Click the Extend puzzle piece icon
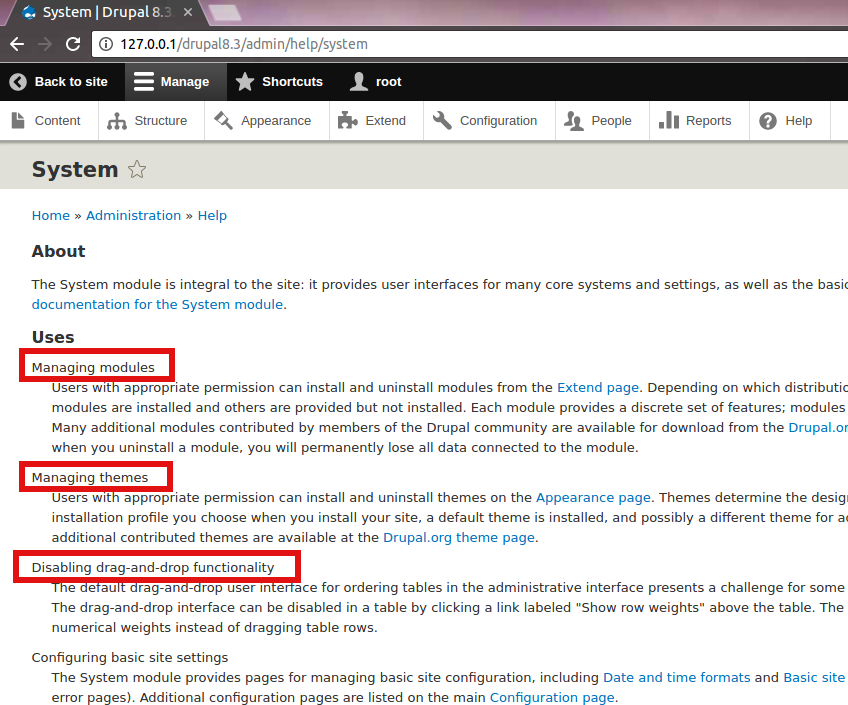Viewport: 848px width, 705px height. 348,121
